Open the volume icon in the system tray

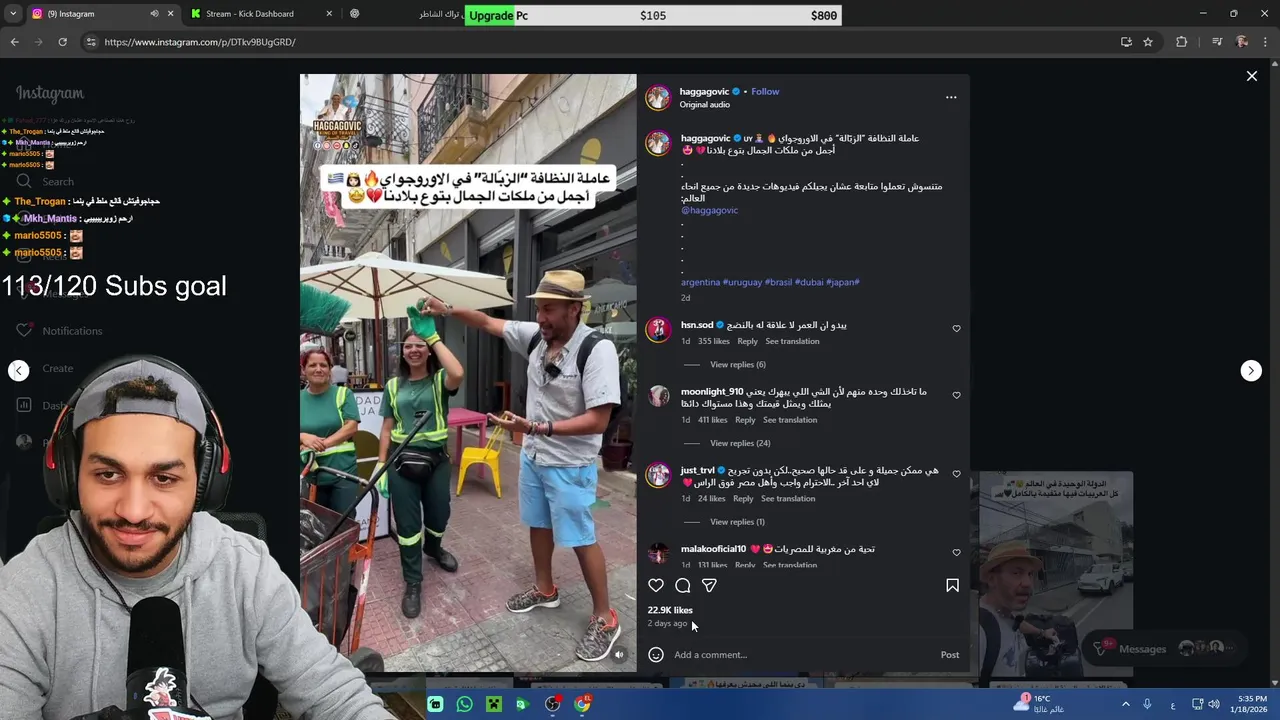1214,704
